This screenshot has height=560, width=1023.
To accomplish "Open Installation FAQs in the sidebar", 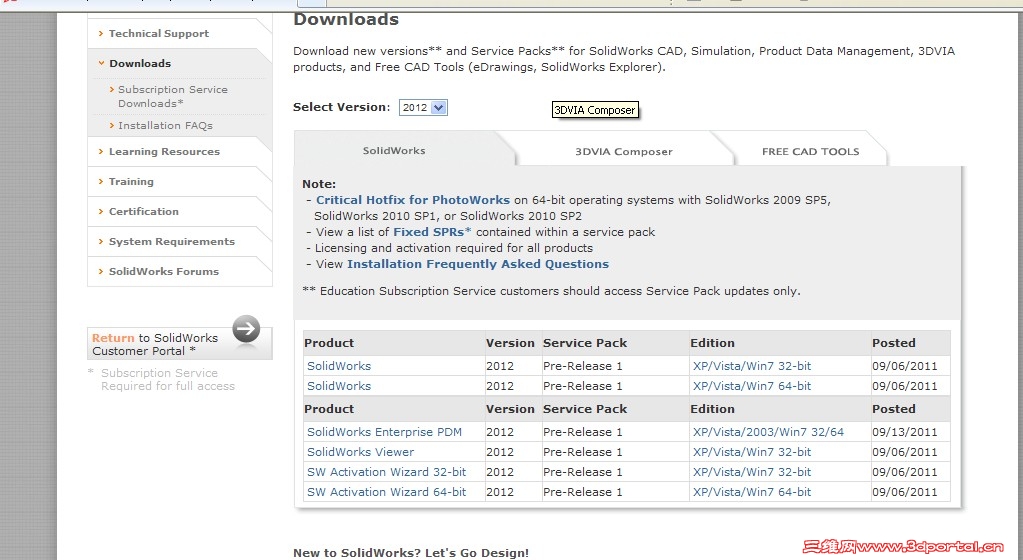I will 165,125.
